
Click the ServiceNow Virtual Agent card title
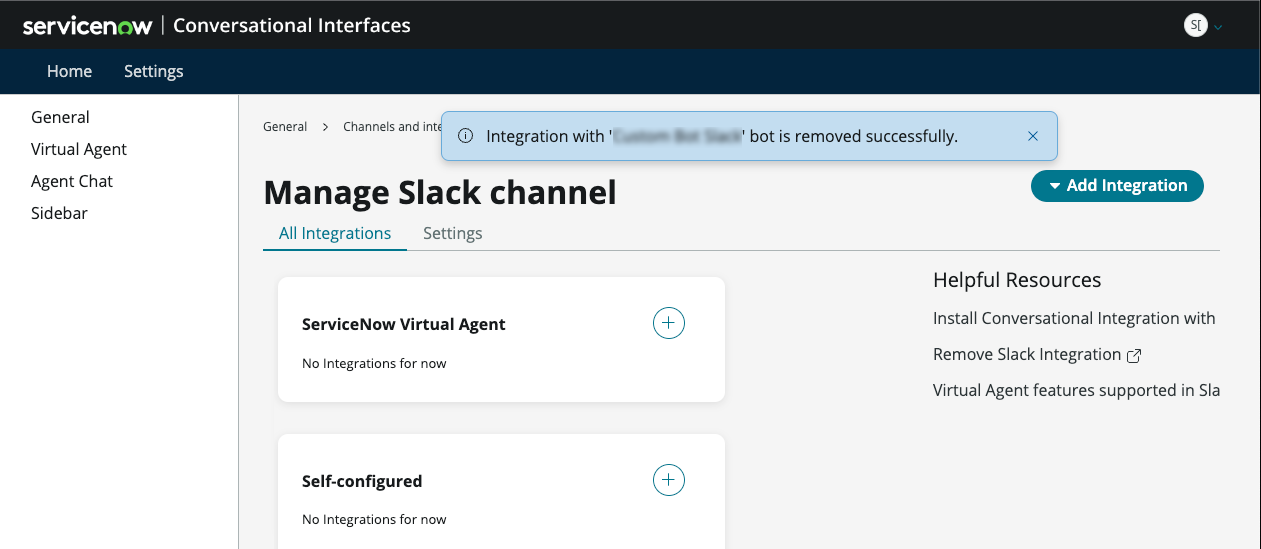tap(404, 324)
